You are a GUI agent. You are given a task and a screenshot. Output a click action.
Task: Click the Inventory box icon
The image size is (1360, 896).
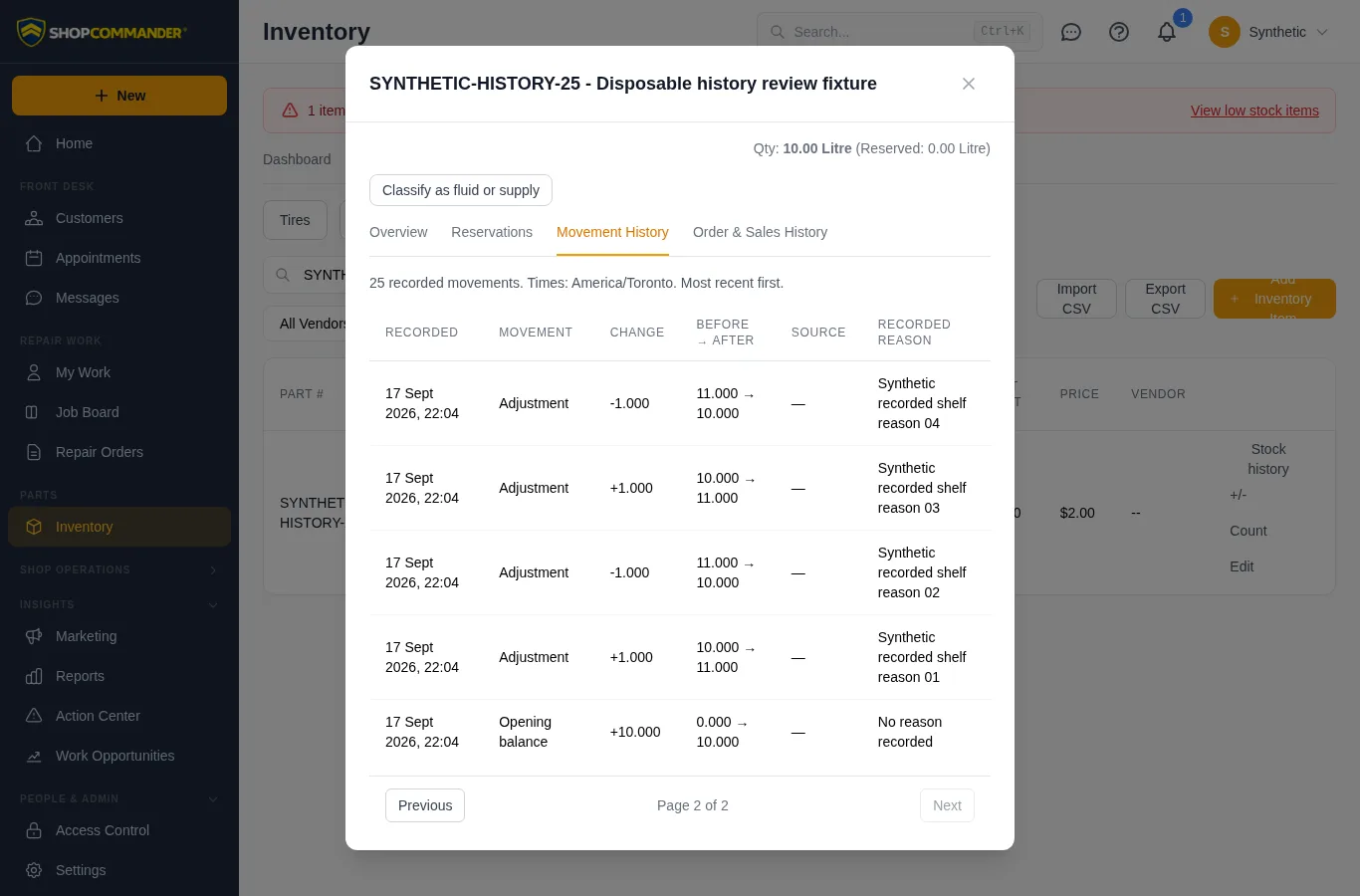[34, 527]
